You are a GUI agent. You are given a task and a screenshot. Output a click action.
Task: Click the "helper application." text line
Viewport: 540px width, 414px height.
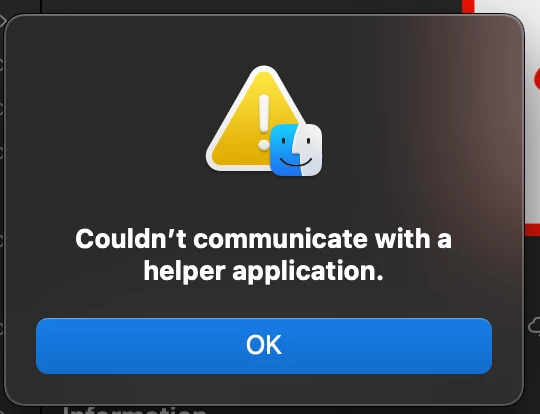pos(263,271)
